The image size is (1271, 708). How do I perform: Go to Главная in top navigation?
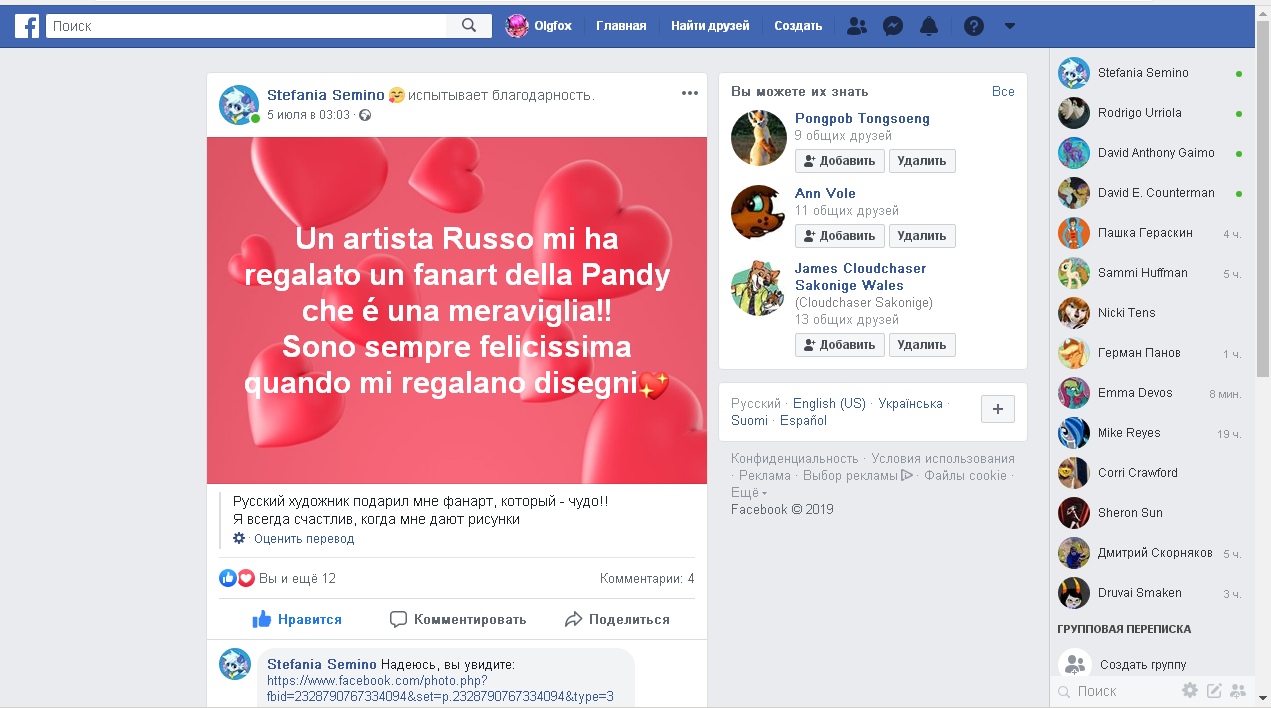point(621,26)
